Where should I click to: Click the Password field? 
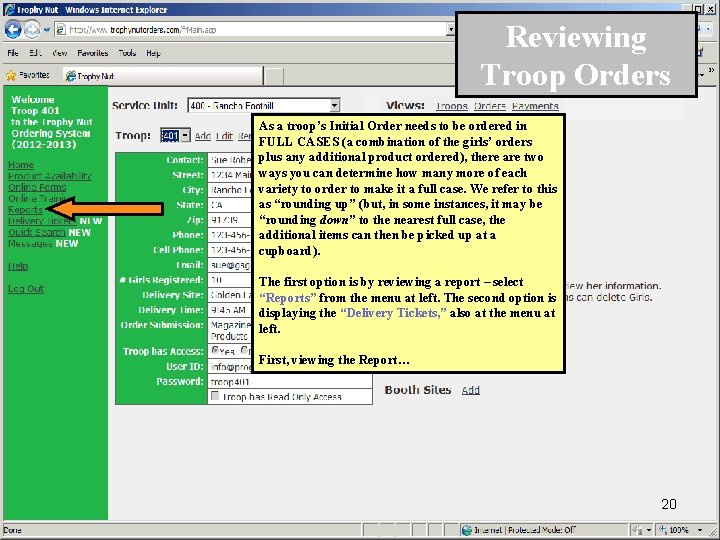290,382
